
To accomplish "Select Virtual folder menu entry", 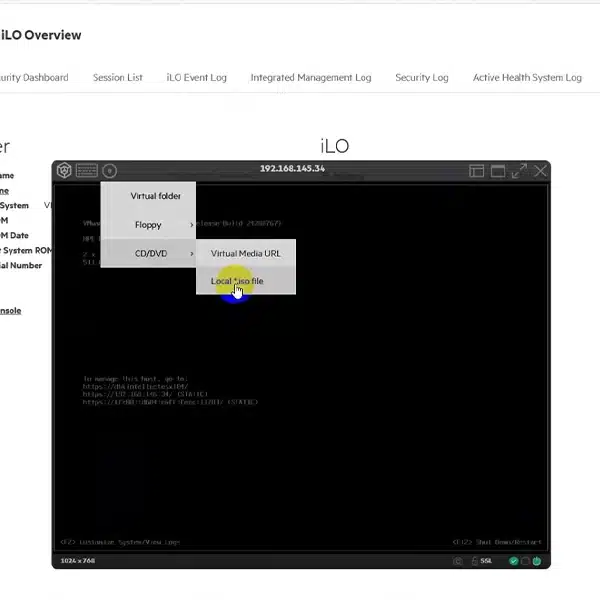I will pos(155,196).
